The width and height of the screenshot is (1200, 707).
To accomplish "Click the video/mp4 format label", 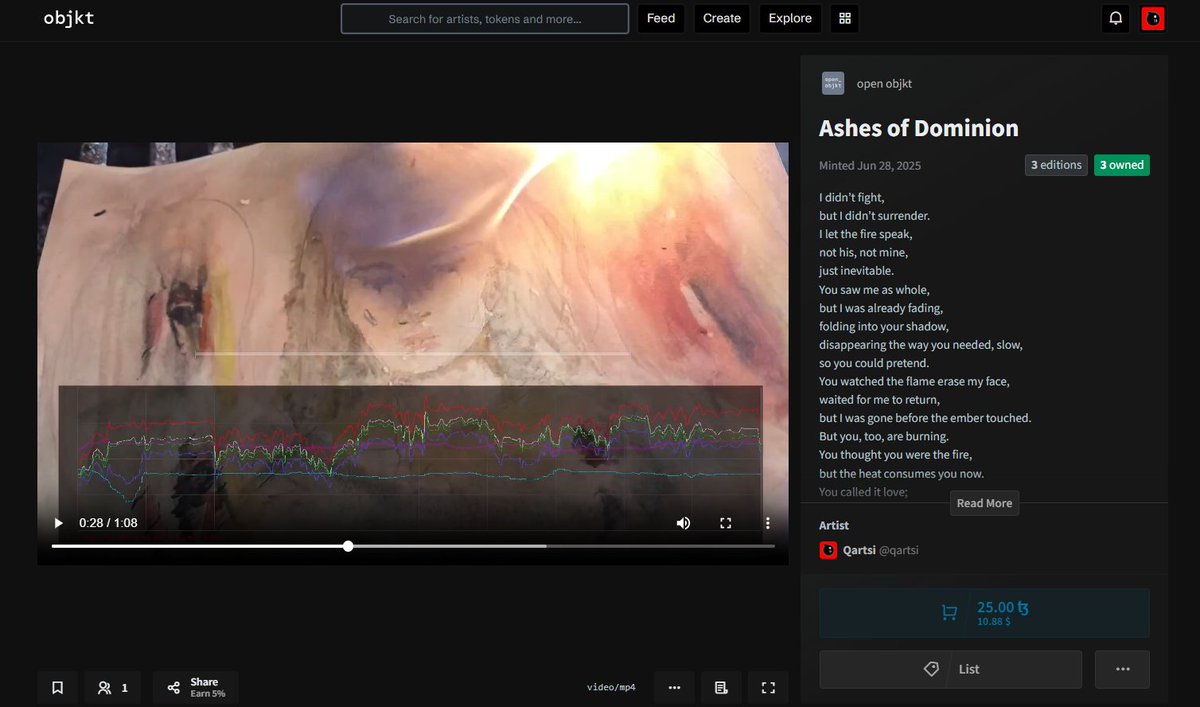I will [x=611, y=688].
